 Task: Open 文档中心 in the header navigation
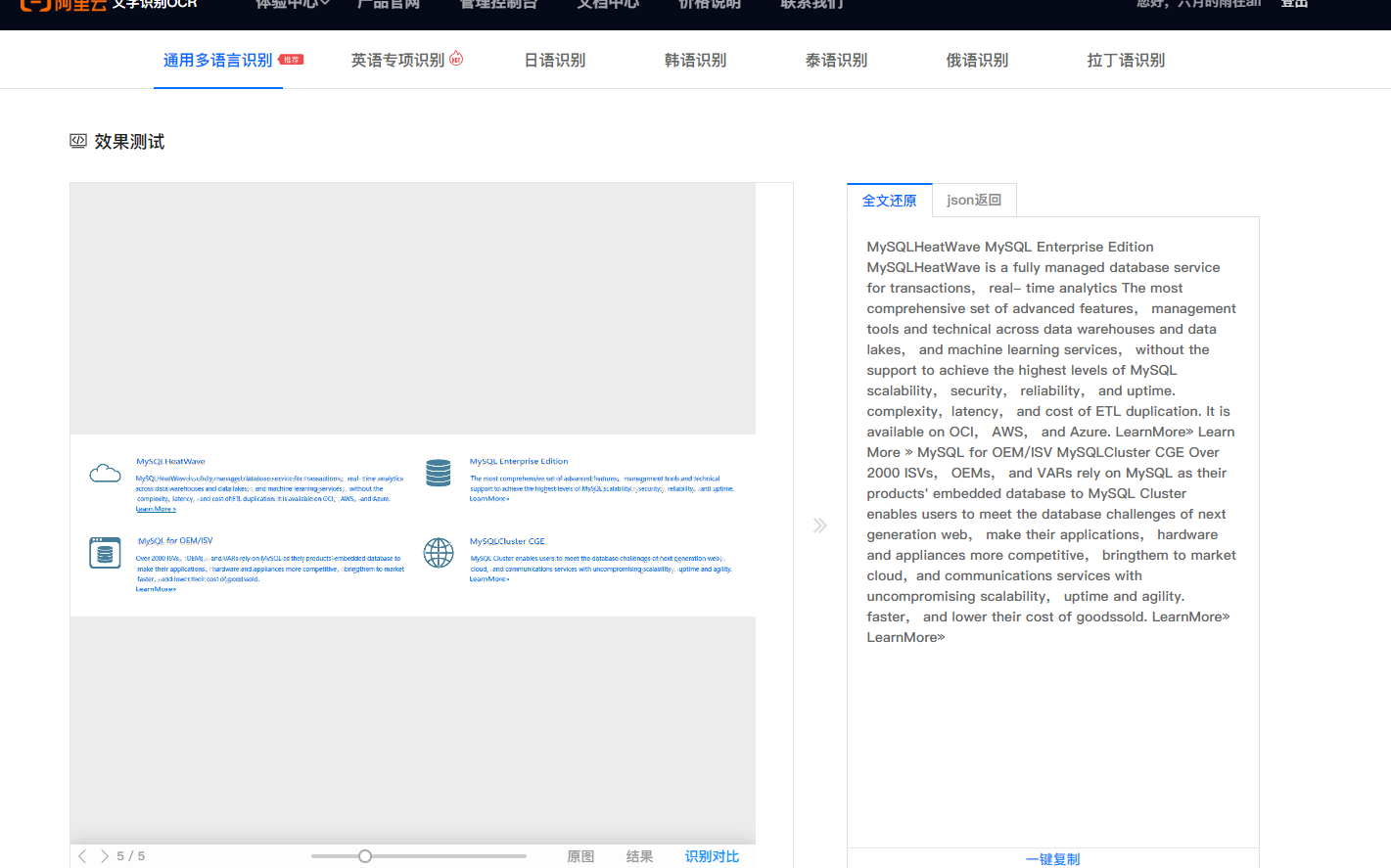coord(608,4)
